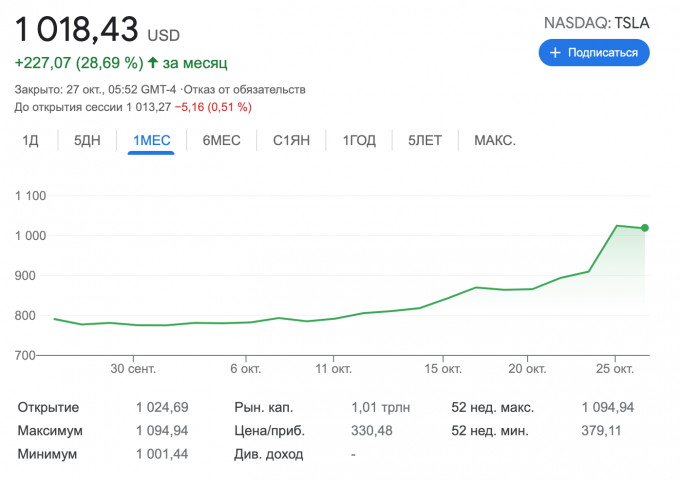Click the 25 окт. axis date label

point(615,369)
